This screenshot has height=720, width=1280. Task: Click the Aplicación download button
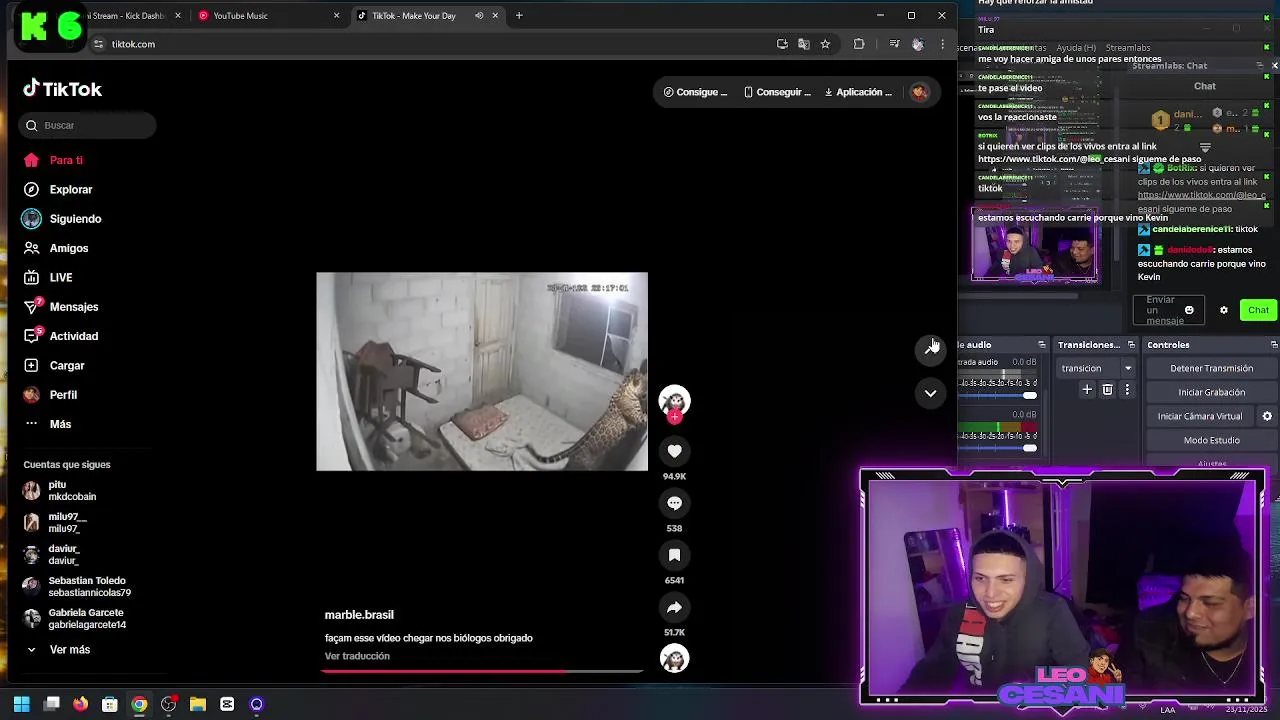click(858, 92)
